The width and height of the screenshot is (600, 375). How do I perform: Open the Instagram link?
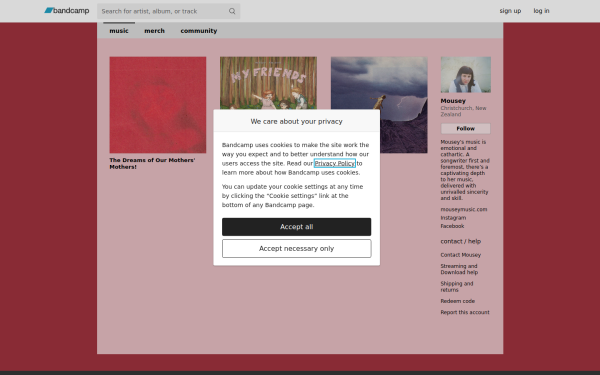[453, 218]
